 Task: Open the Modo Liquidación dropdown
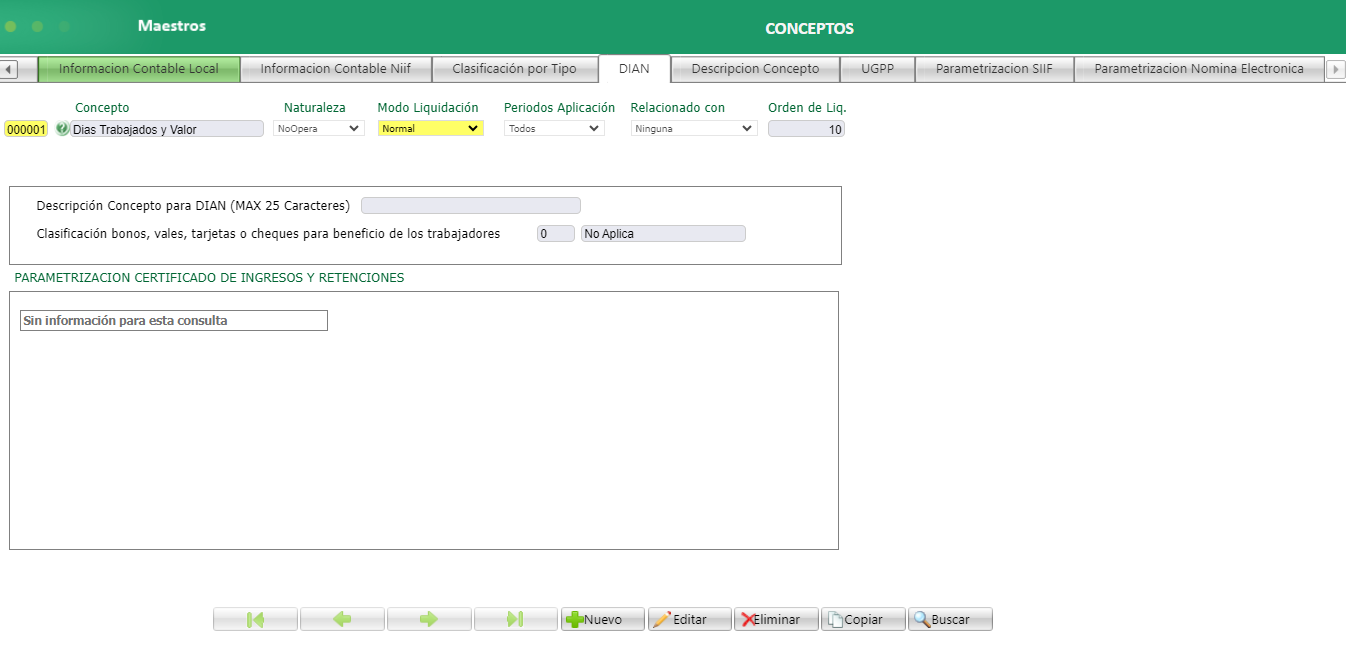coord(431,128)
